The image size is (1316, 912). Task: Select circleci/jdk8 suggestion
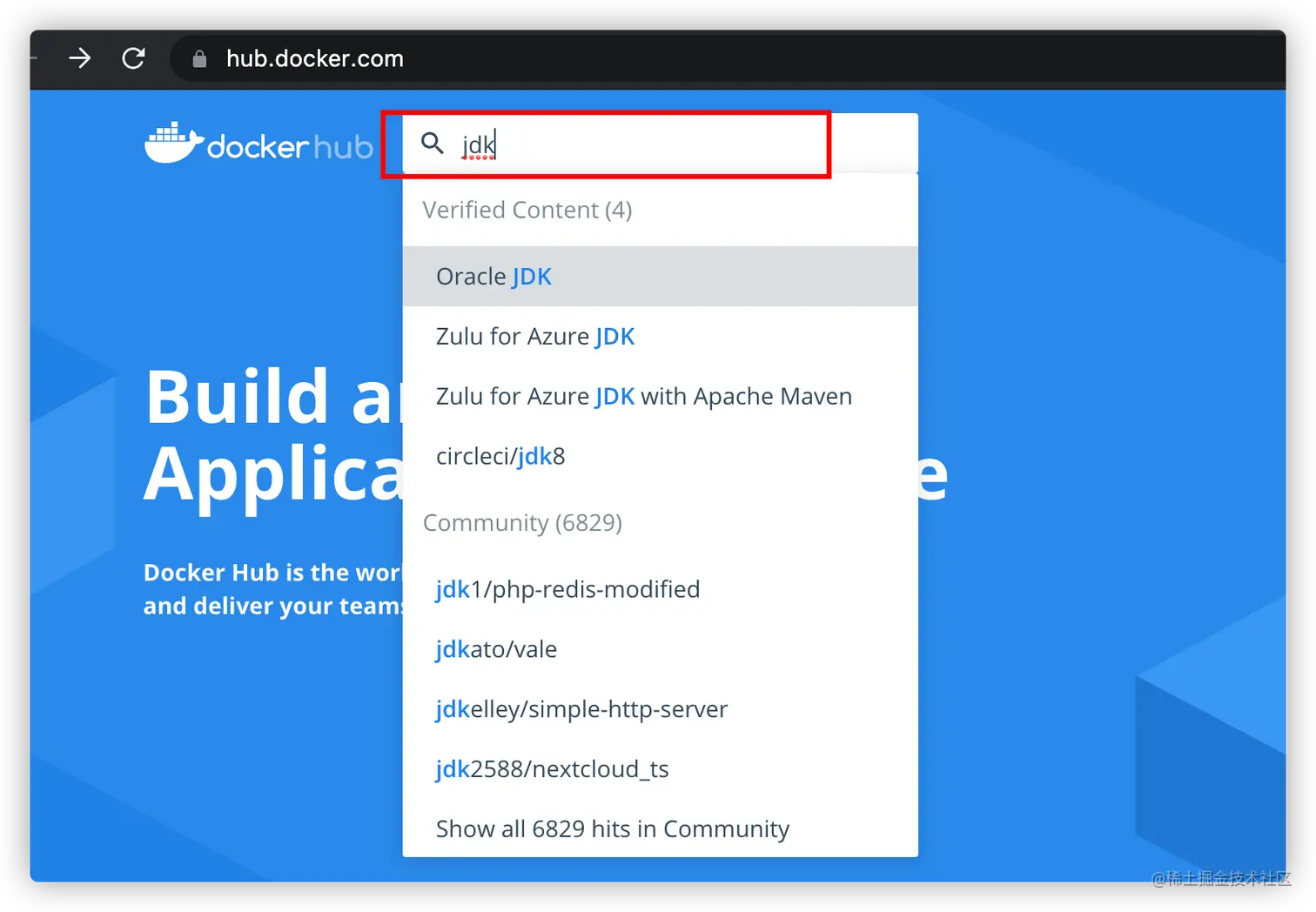(660, 456)
